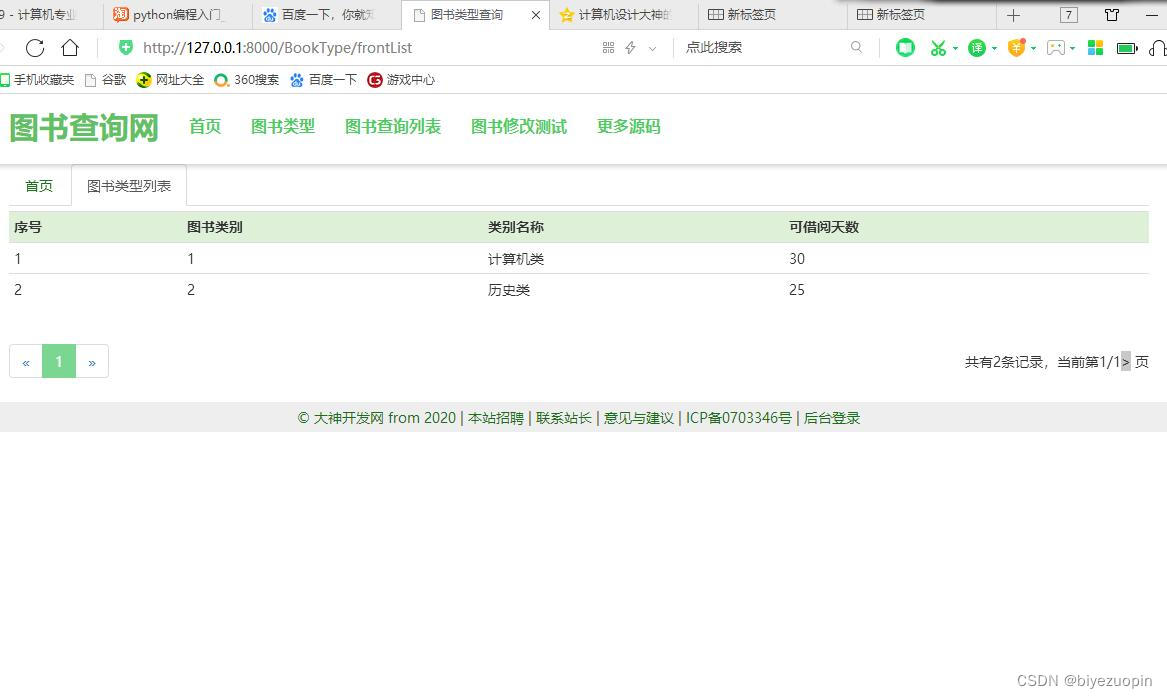This screenshot has width=1167, height=698.
Task: Click the next page » button
Action: pos(92,361)
